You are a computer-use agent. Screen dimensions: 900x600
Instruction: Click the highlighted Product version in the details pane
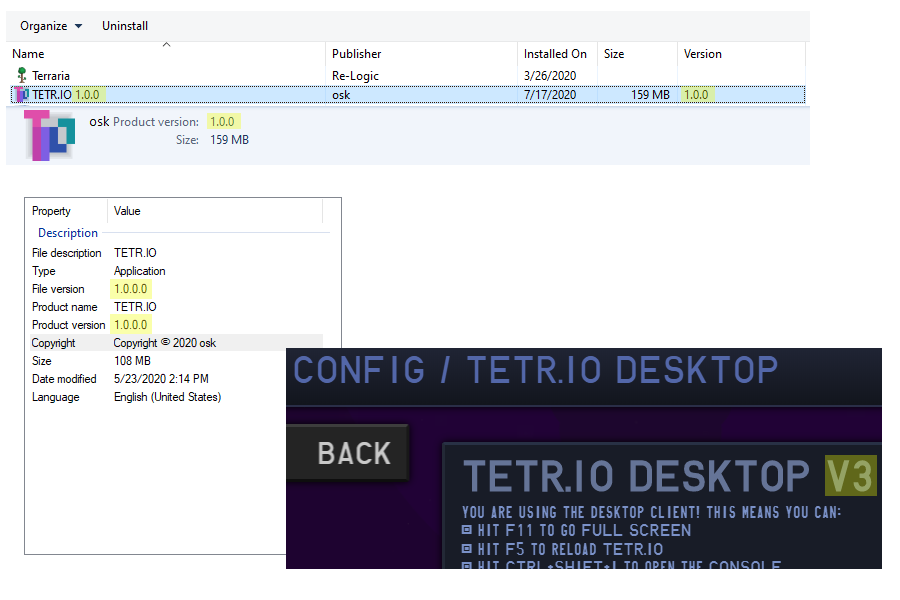(x=224, y=118)
